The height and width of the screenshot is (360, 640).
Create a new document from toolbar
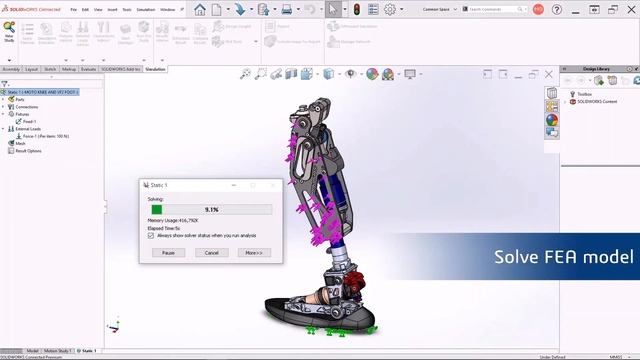(217, 9)
